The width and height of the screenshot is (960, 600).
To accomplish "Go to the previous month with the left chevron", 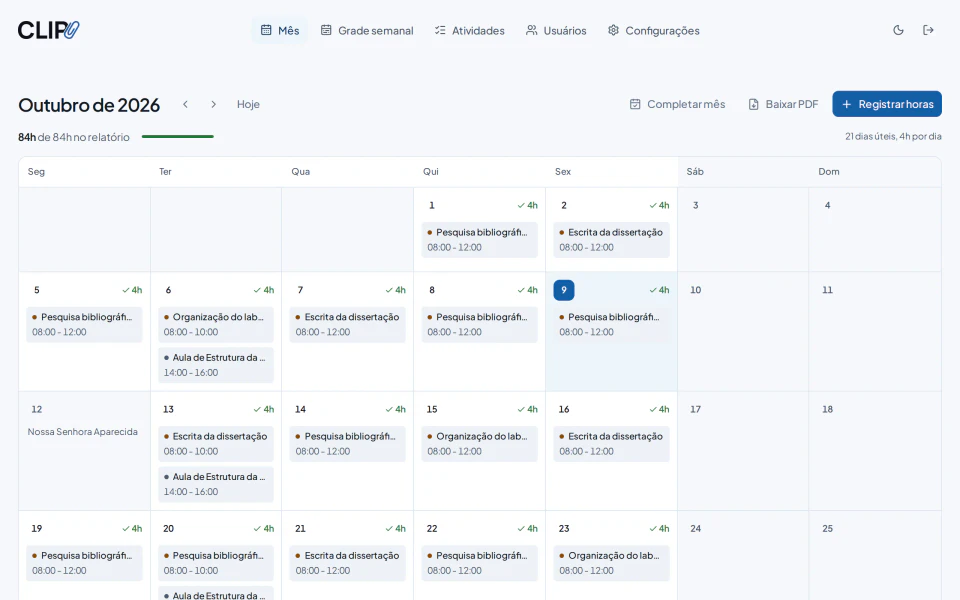I will [x=185, y=104].
